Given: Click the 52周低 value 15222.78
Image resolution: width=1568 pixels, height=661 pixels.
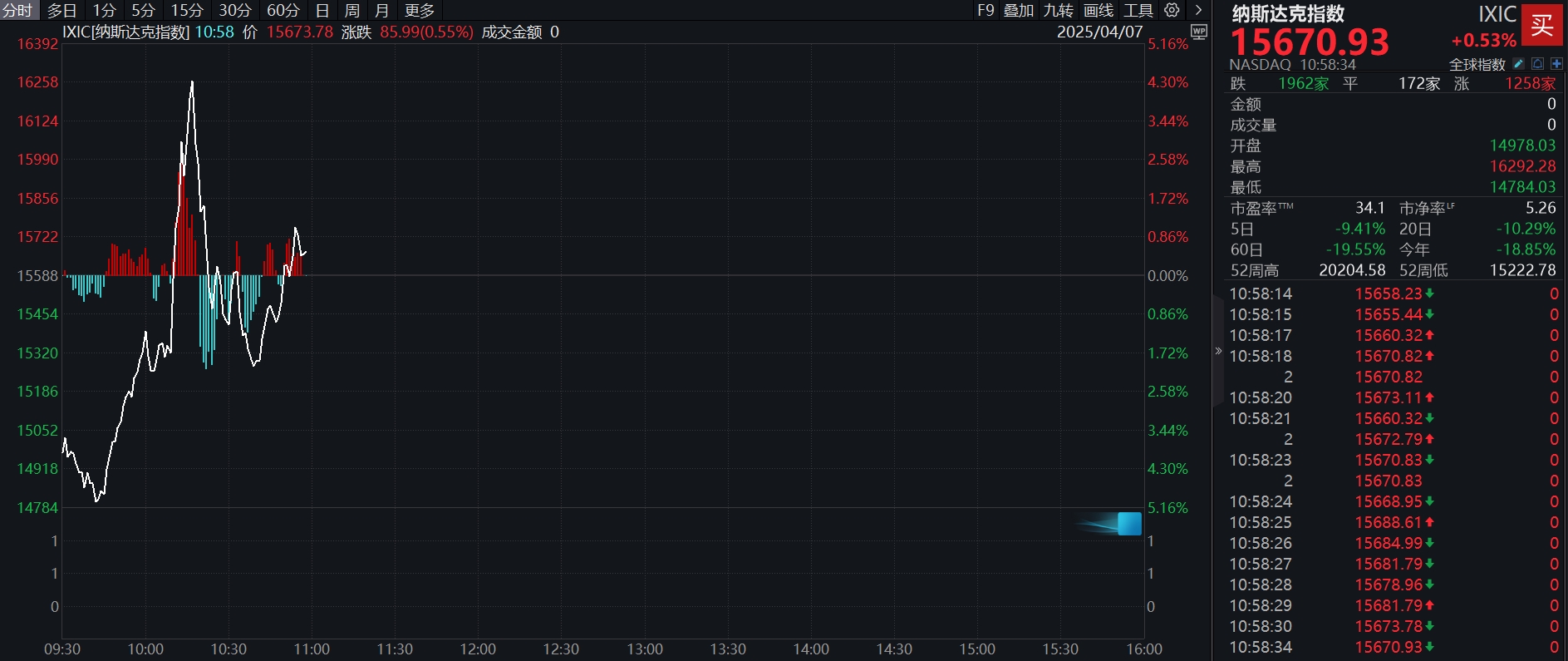Looking at the screenshot, I should [1522, 270].
